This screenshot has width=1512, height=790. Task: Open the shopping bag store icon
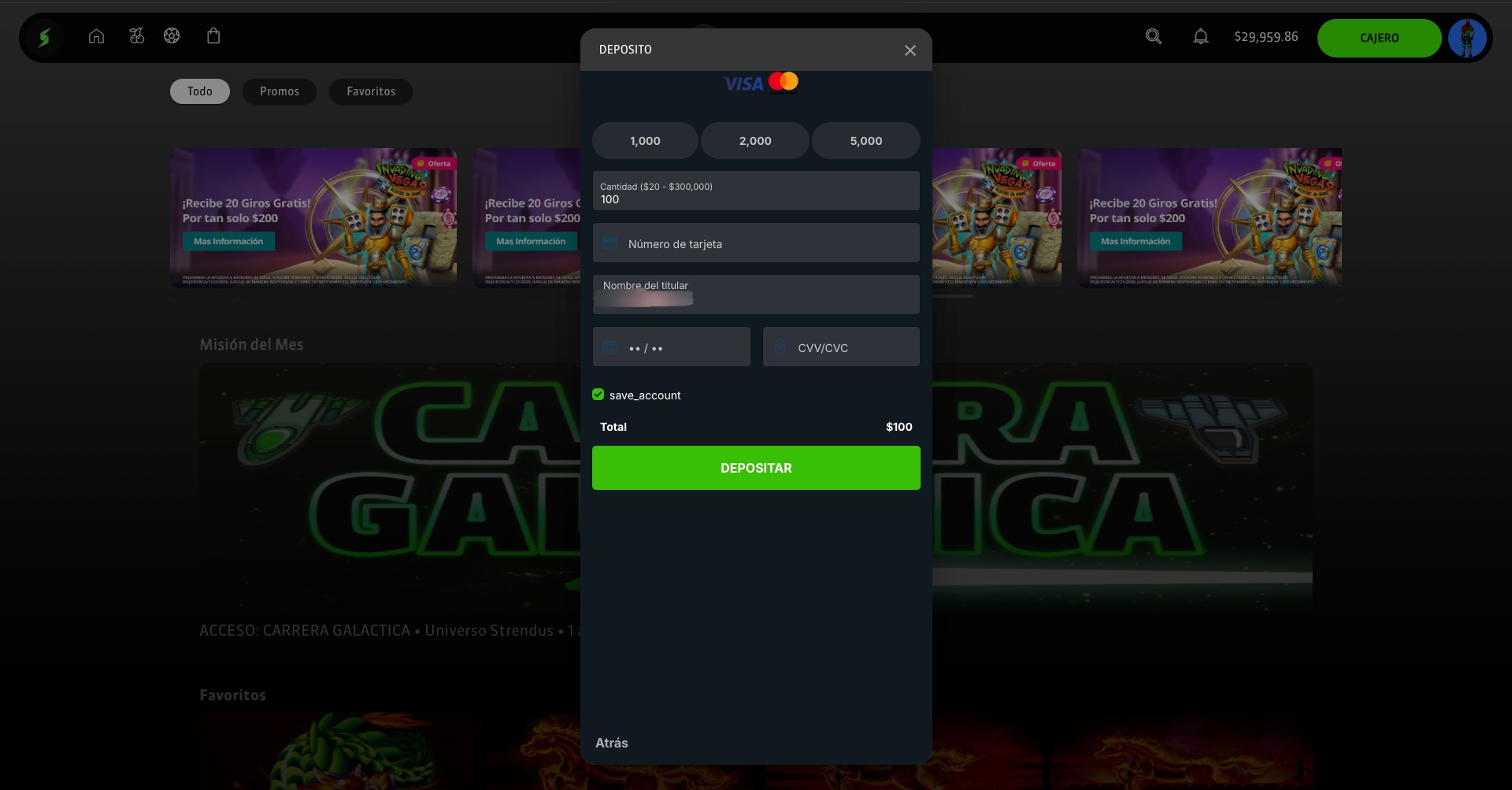click(213, 36)
